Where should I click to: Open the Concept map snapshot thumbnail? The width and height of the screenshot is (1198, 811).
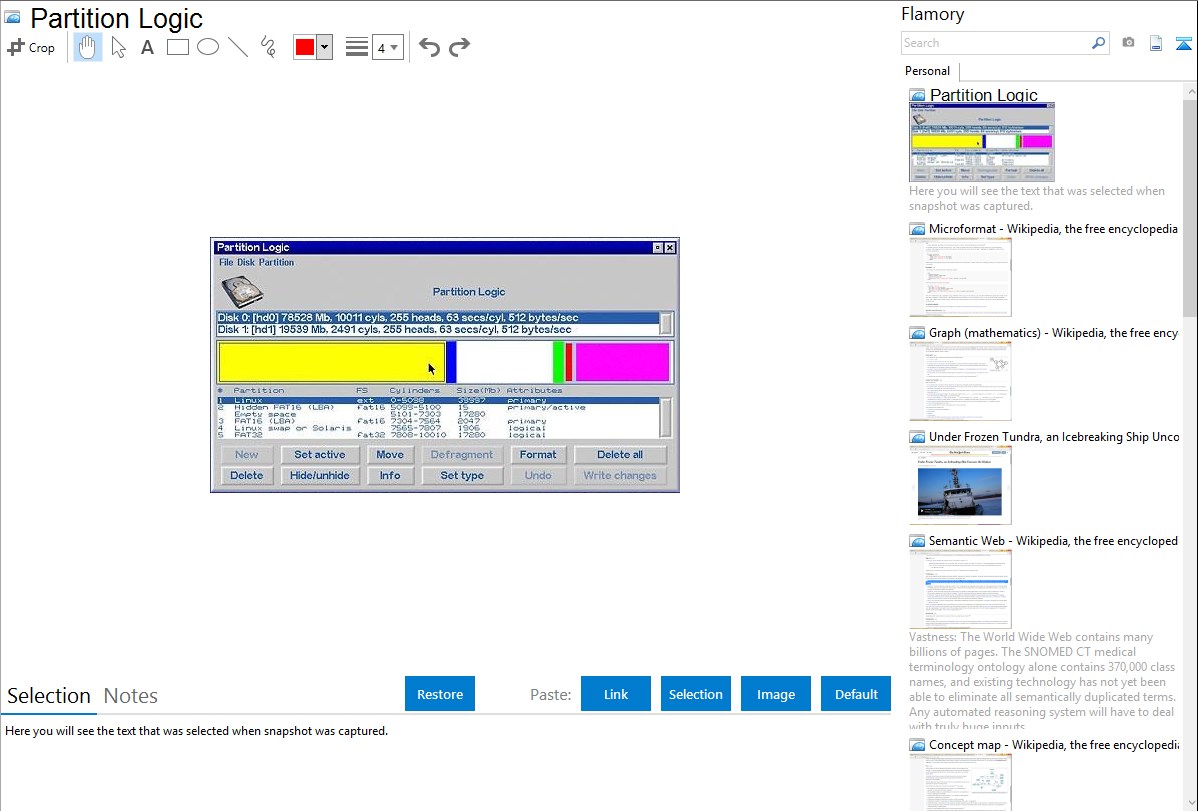point(960,782)
